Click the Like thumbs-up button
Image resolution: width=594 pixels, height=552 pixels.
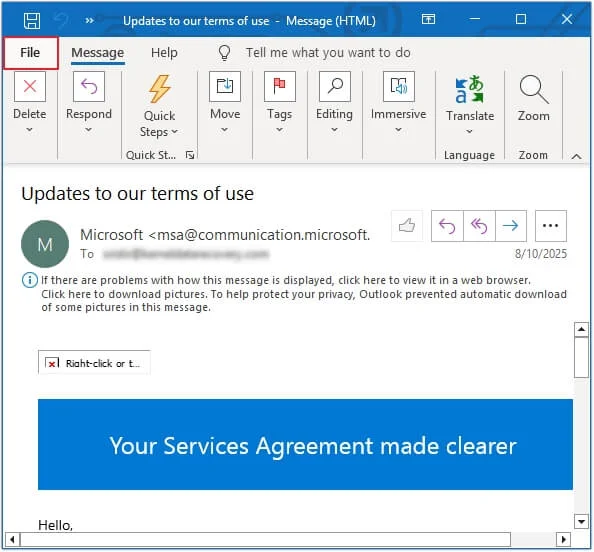pos(407,226)
